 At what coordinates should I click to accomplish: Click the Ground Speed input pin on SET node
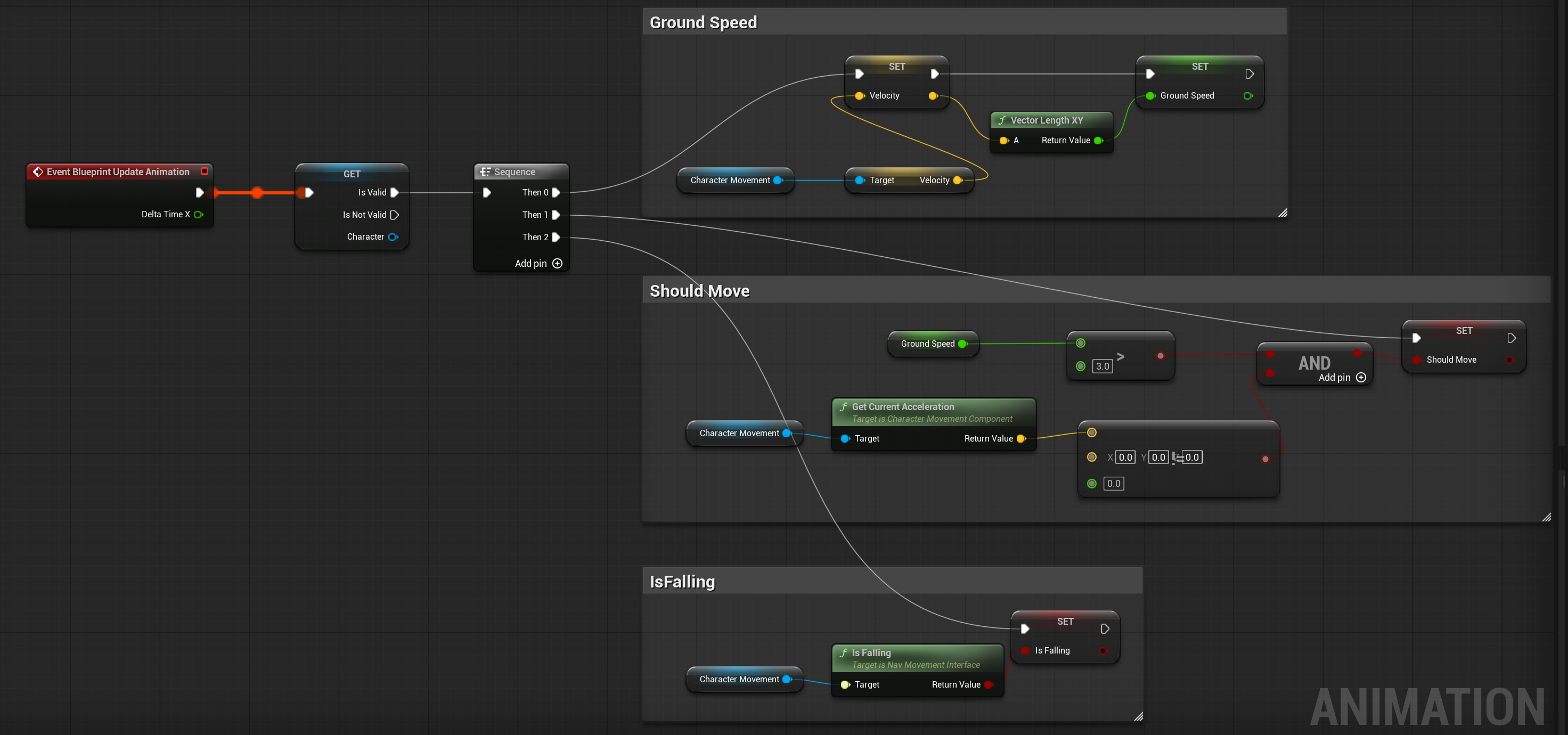pos(1150,96)
